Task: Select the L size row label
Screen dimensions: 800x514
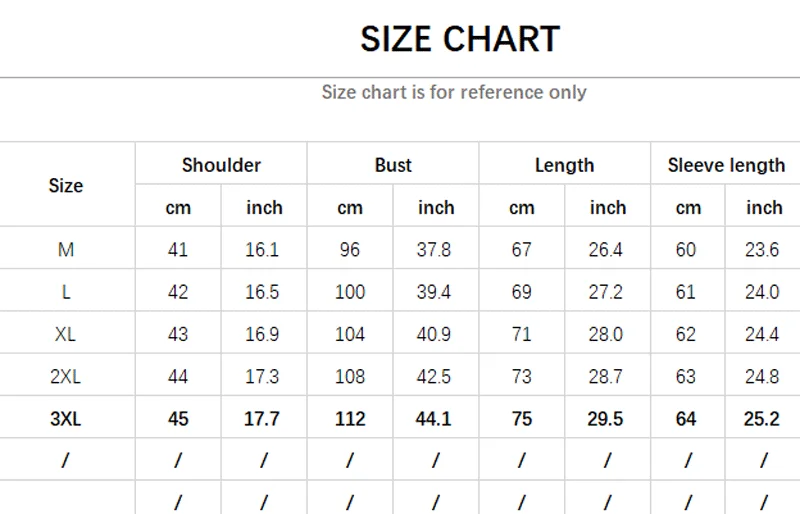Action: coord(66,292)
